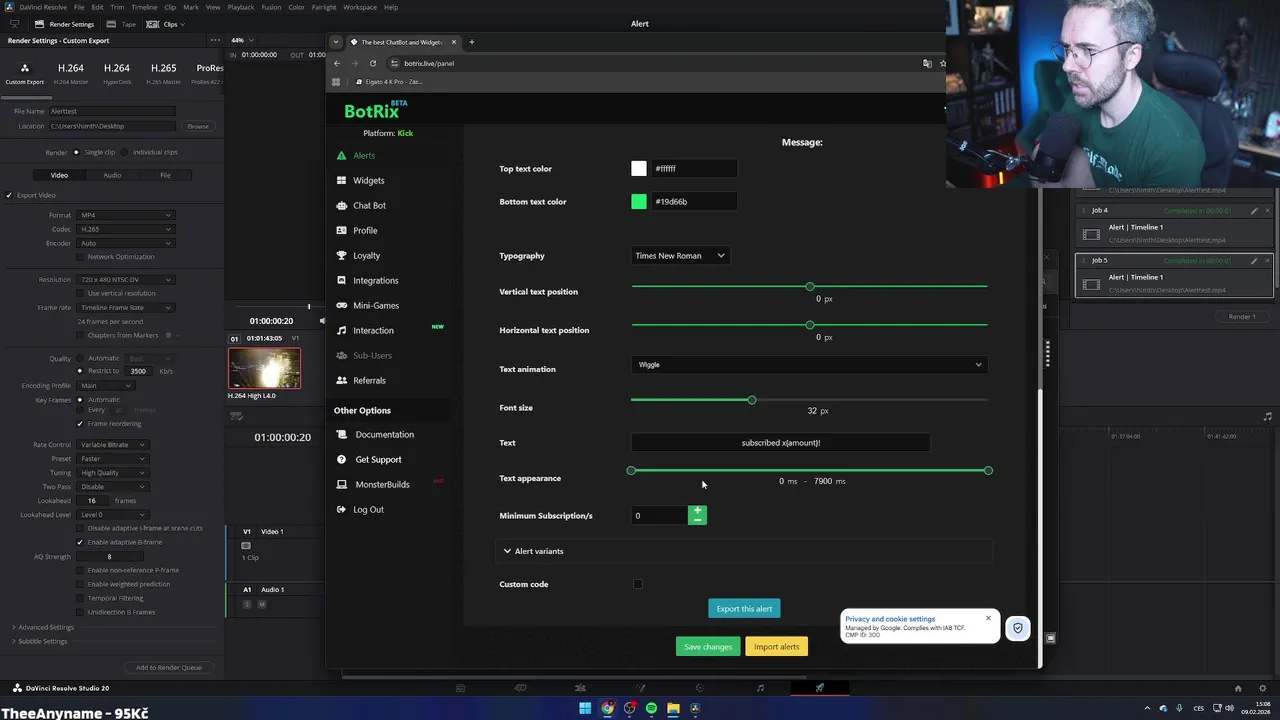Toggle Frame reordering checkbox

tap(80, 424)
